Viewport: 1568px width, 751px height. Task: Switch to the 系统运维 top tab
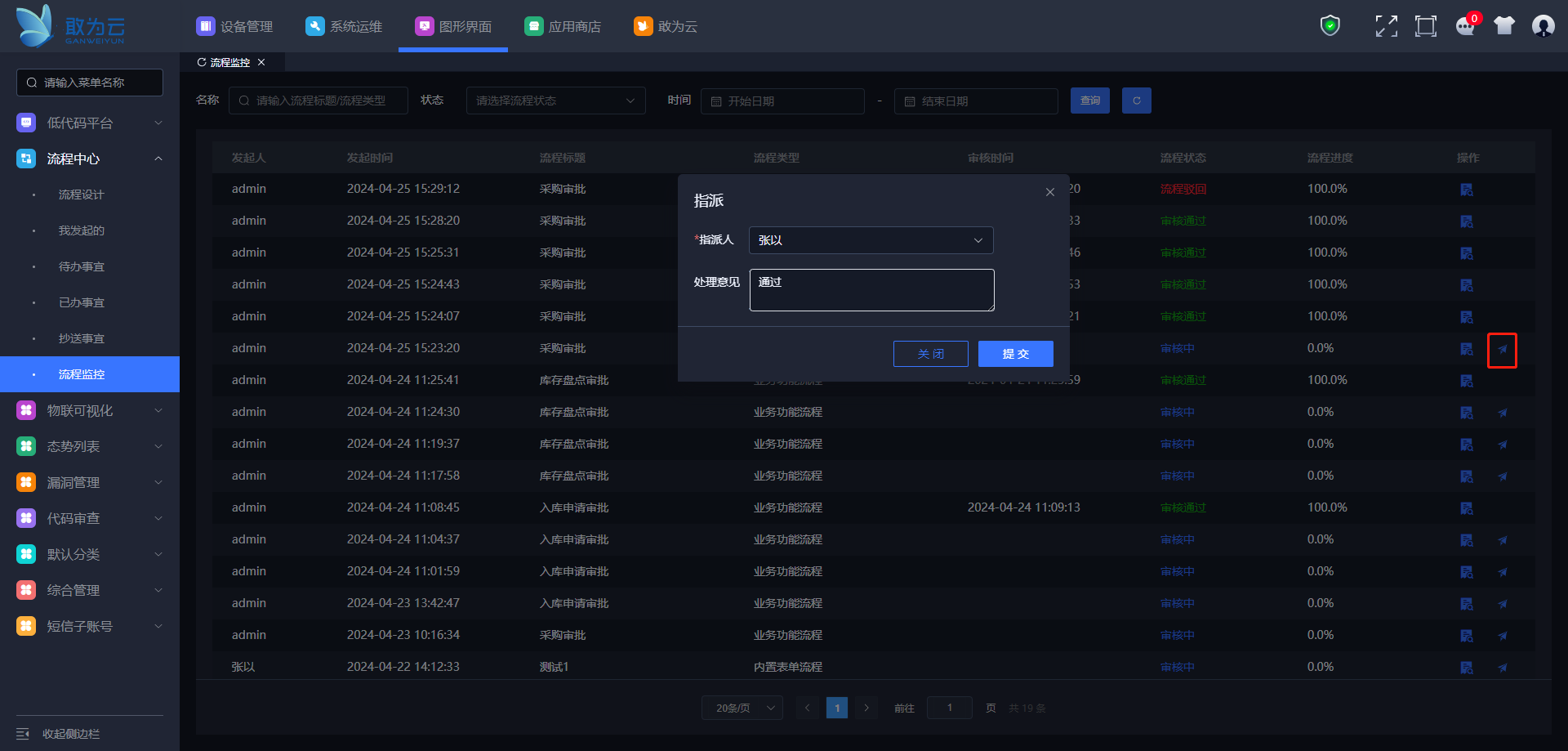(344, 26)
